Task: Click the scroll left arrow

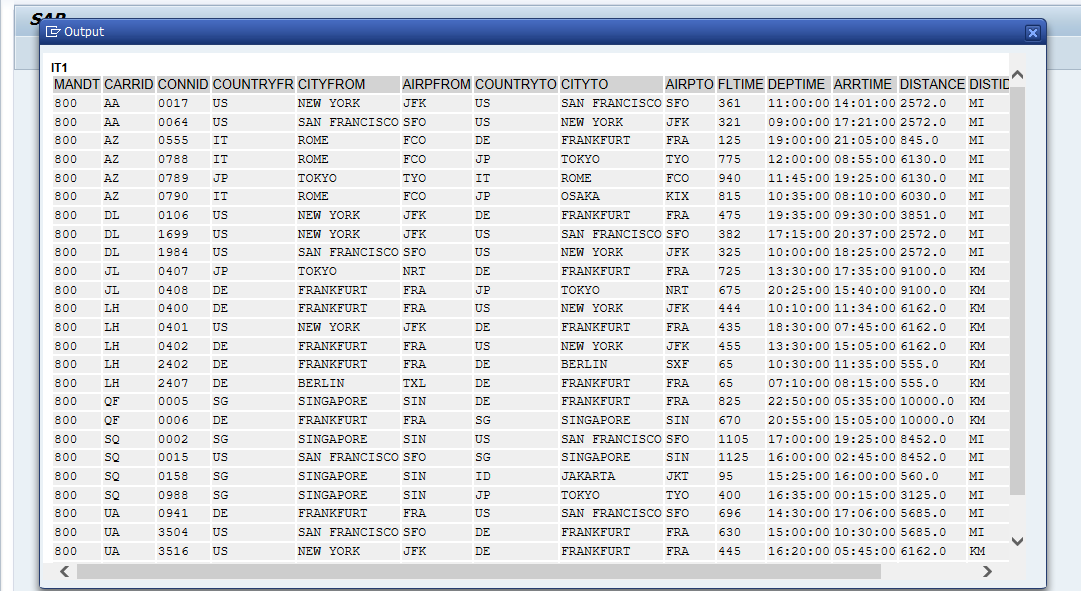Action: (64, 571)
